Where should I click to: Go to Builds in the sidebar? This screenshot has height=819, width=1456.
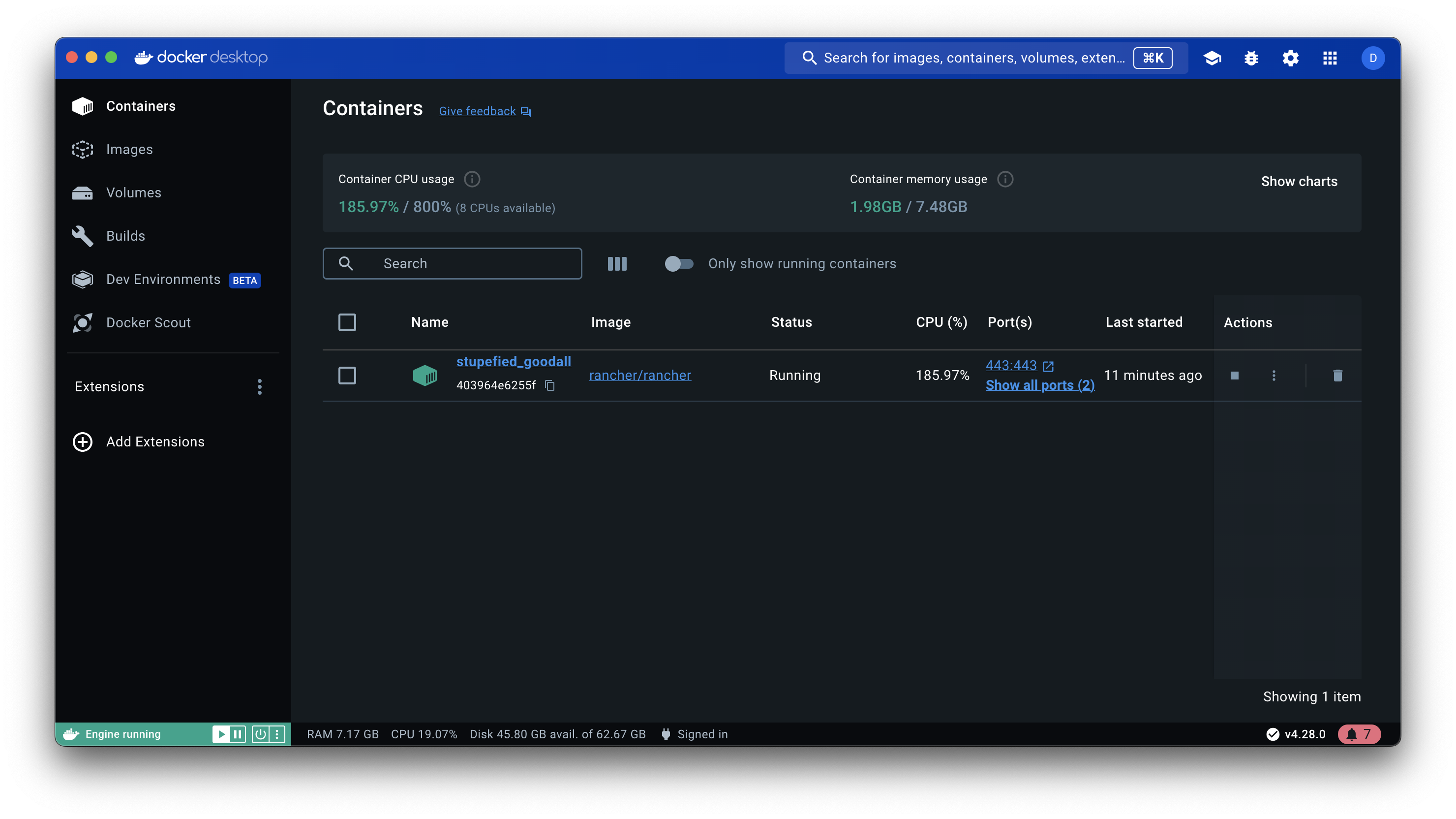[125, 236]
